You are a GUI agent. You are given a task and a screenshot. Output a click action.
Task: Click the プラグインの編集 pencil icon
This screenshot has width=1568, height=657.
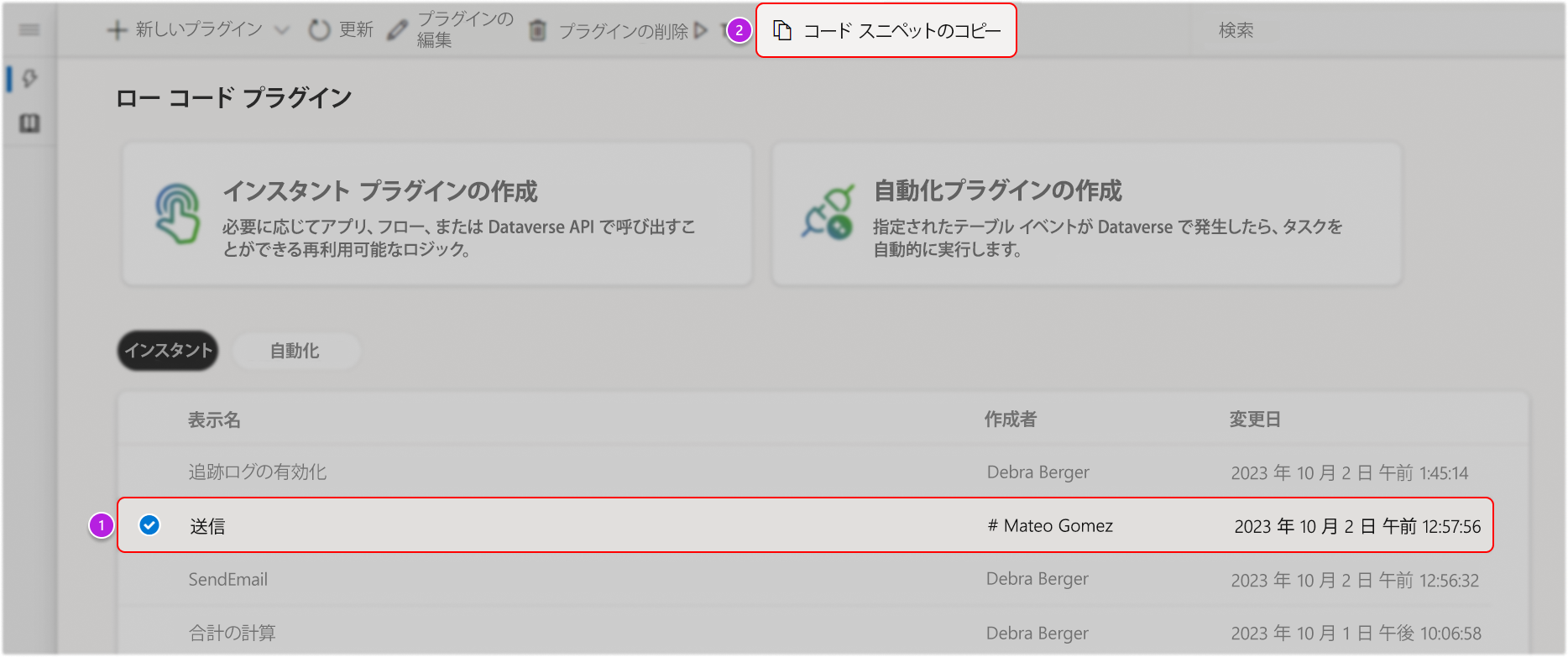[397, 30]
